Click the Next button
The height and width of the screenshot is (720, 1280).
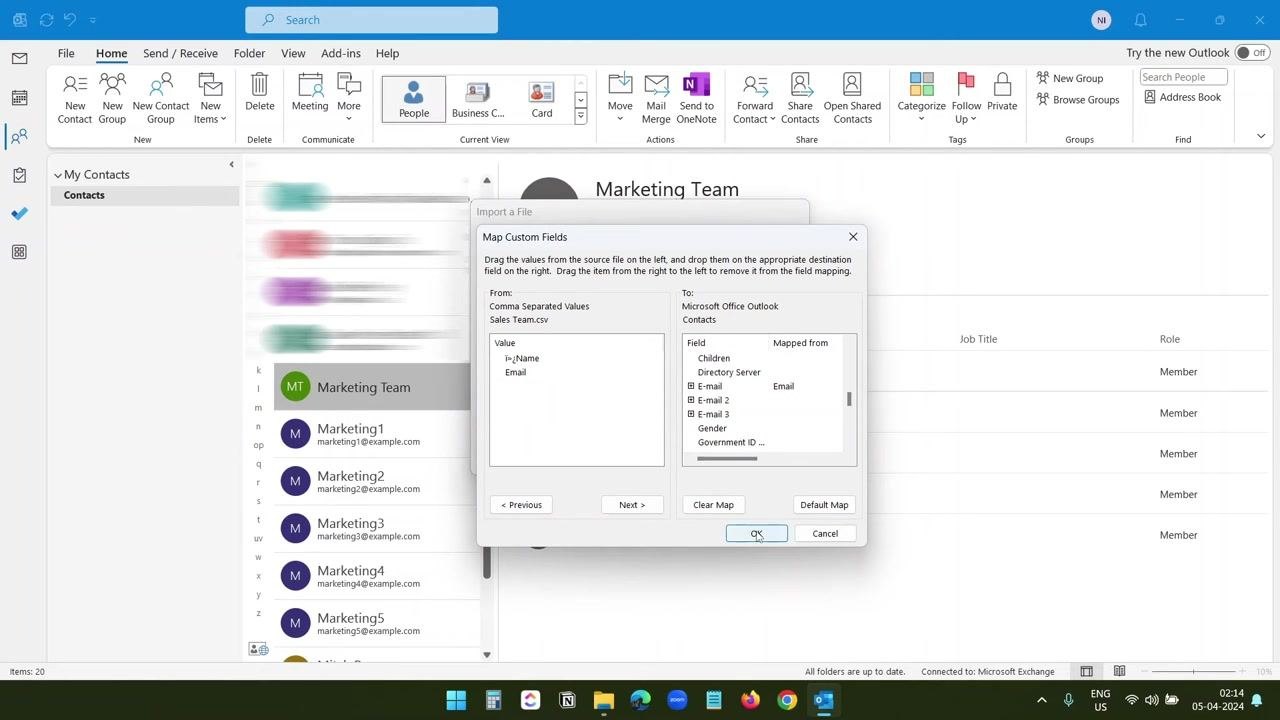pyautogui.click(x=632, y=505)
